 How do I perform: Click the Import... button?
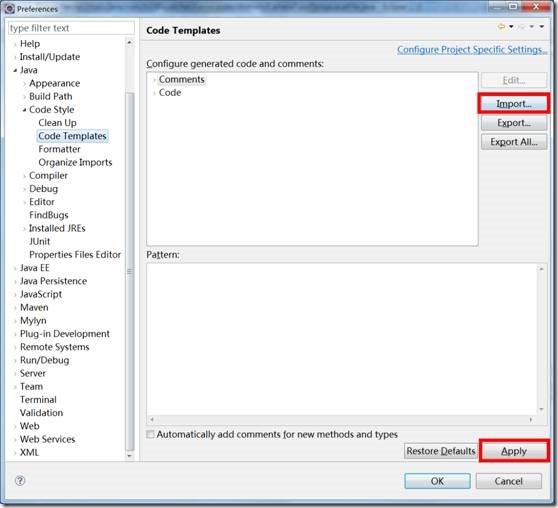pos(514,104)
